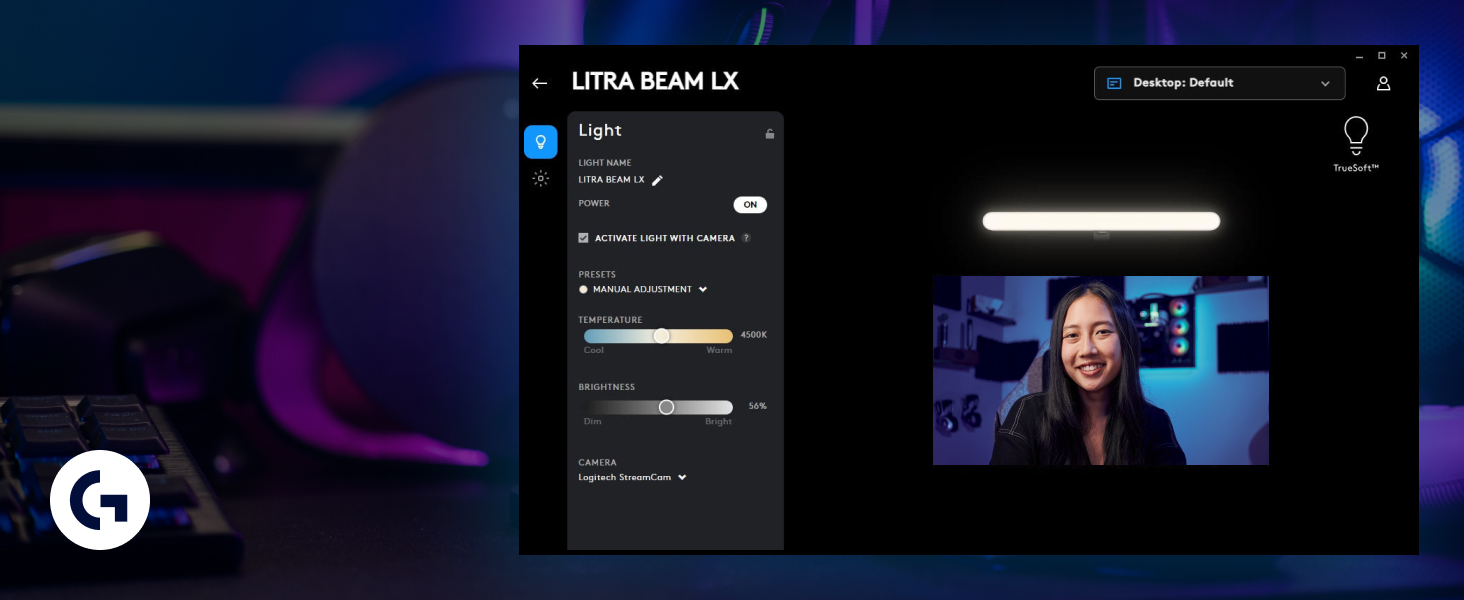Toggle the Power ON switch
Image resolution: width=1464 pixels, height=600 pixels.
click(750, 205)
